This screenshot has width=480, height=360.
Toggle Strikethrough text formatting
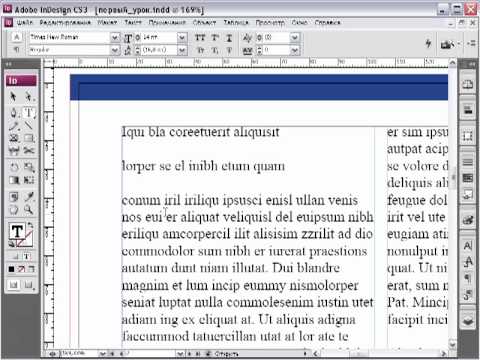click(229, 50)
